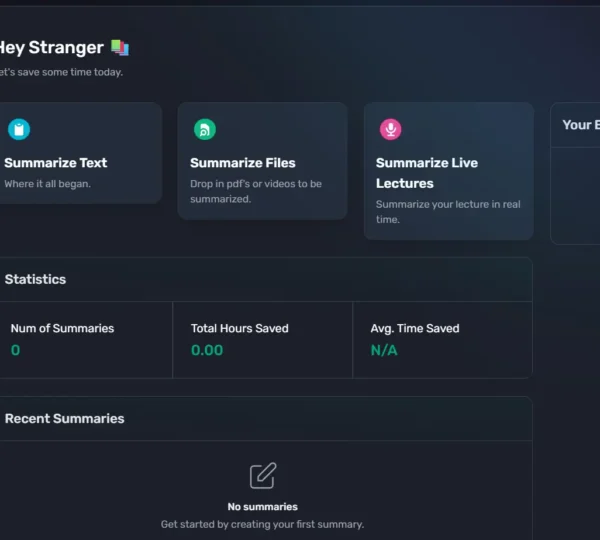Click the "Where it all began." description
This screenshot has height=540, width=600.
click(48, 184)
